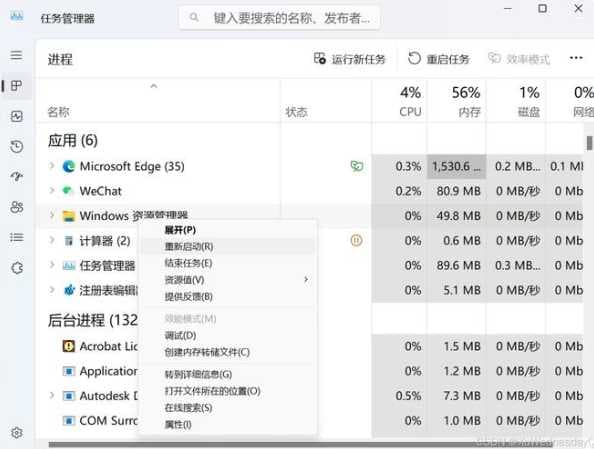This screenshot has height=449, width=594.
Task: Choose 调试(D) in the context menu
Action: click(228, 336)
